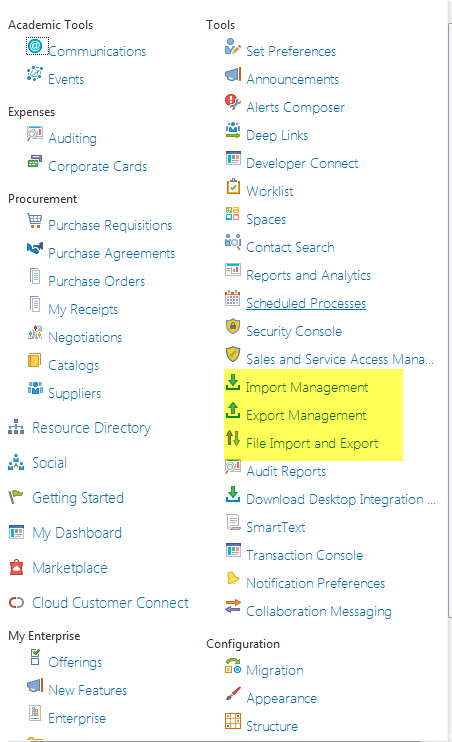Click the Cloud Customer Connect icon

click(x=16, y=602)
